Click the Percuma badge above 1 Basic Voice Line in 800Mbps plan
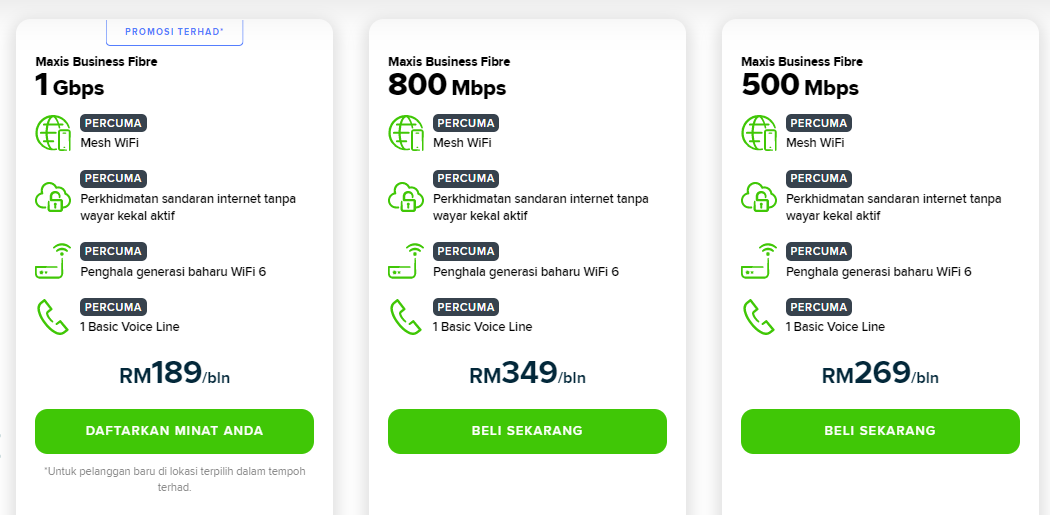This screenshot has width=1050, height=515. click(465, 307)
